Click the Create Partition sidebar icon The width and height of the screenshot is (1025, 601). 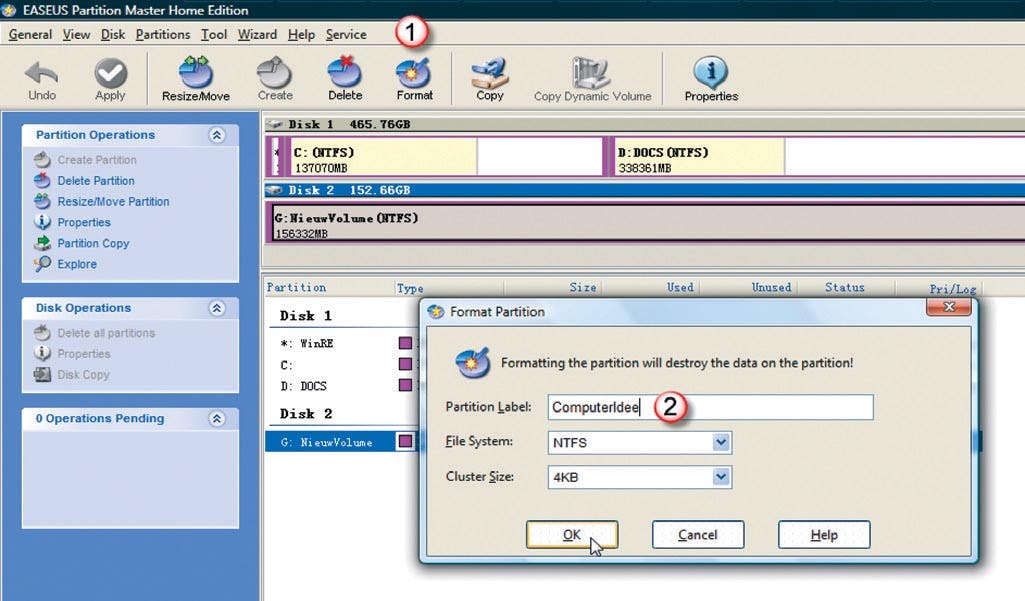coord(42,160)
